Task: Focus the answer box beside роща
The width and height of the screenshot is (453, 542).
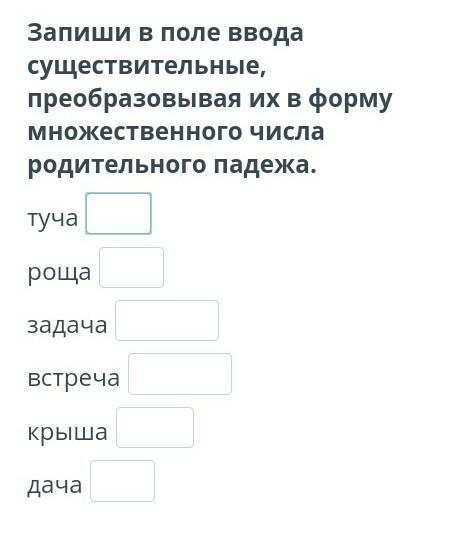Action: click(131, 267)
